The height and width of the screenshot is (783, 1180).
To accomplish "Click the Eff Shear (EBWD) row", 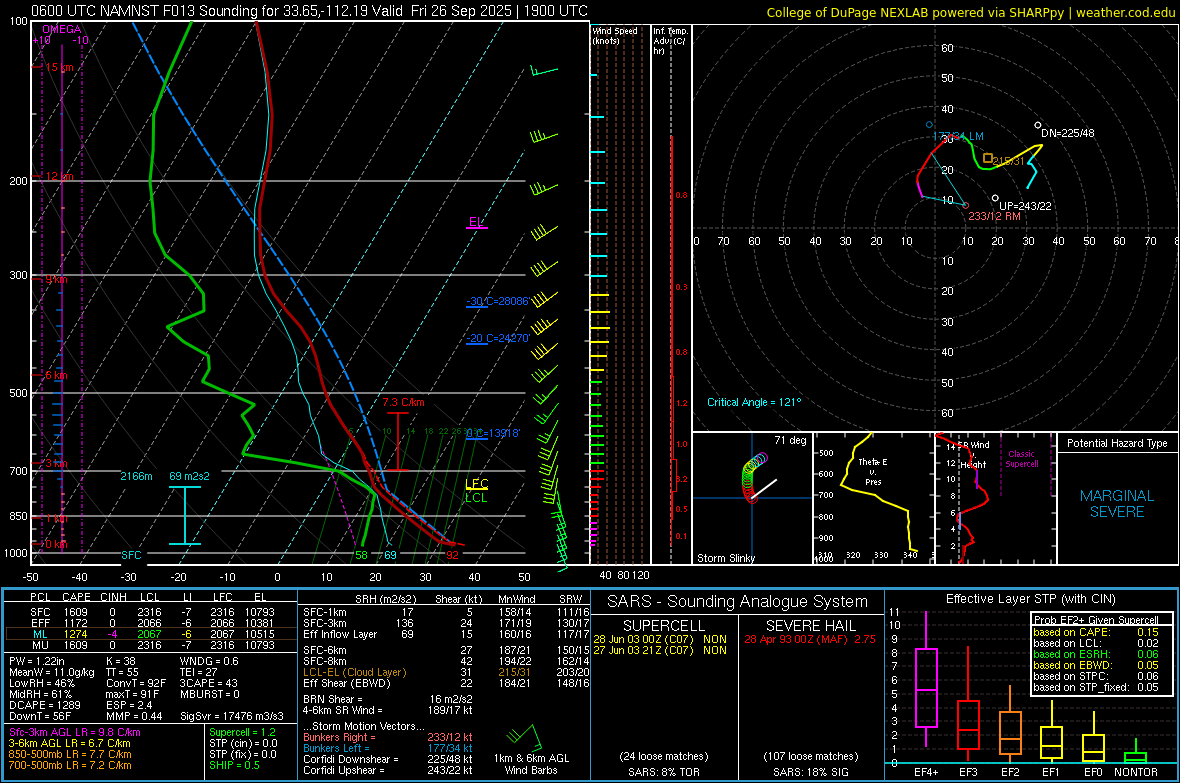I will tap(446, 683).
